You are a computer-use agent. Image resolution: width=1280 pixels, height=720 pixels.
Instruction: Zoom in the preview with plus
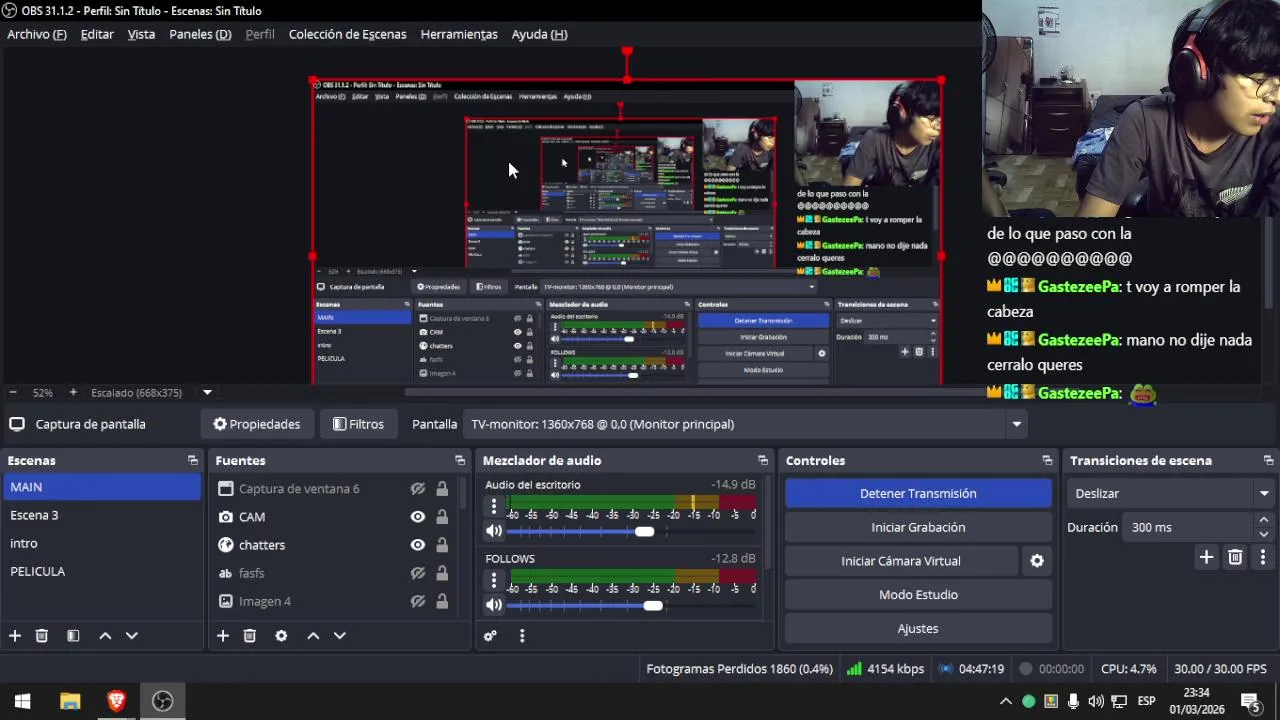(x=72, y=393)
